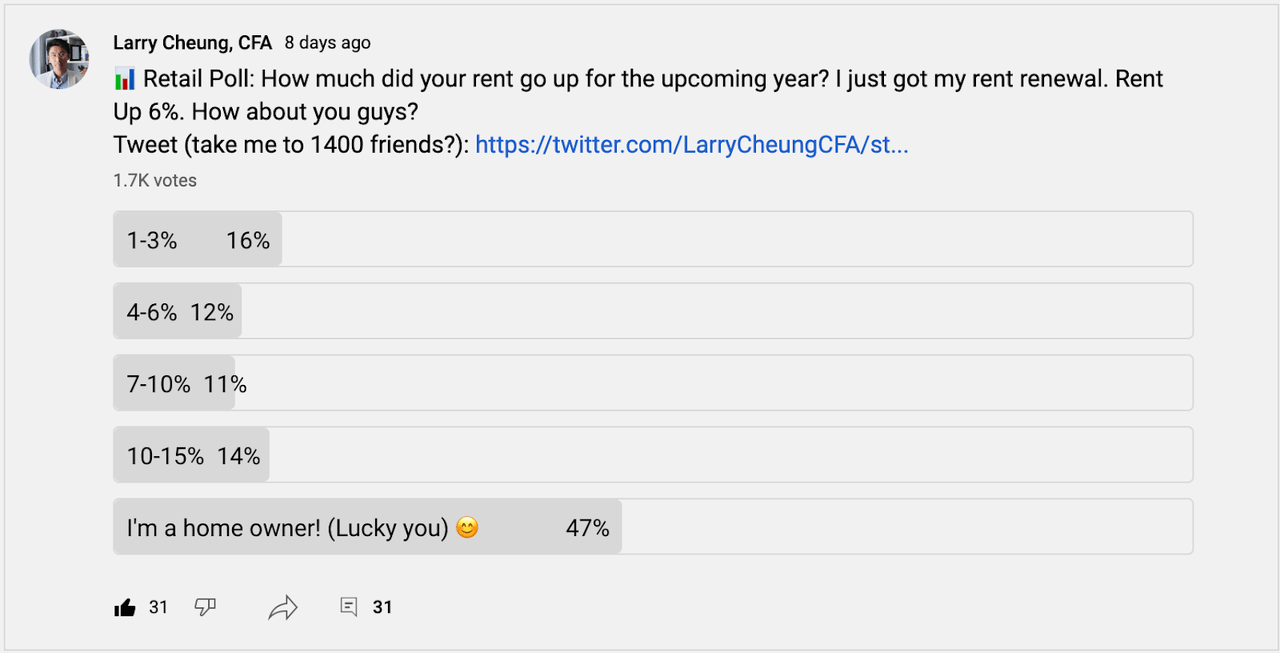Click the 47% result label
Viewport: 1280px width, 653px height.
tap(587, 527)
